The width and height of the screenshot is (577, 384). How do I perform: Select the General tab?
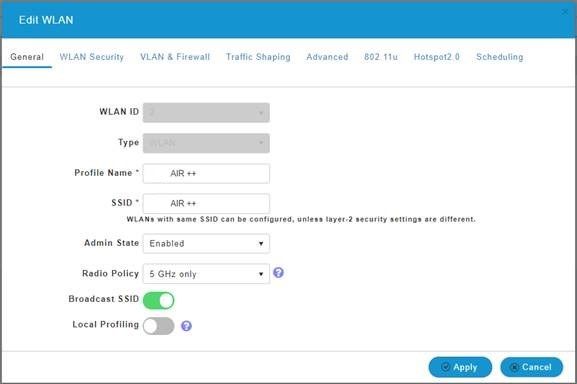[x=27, y=57]
